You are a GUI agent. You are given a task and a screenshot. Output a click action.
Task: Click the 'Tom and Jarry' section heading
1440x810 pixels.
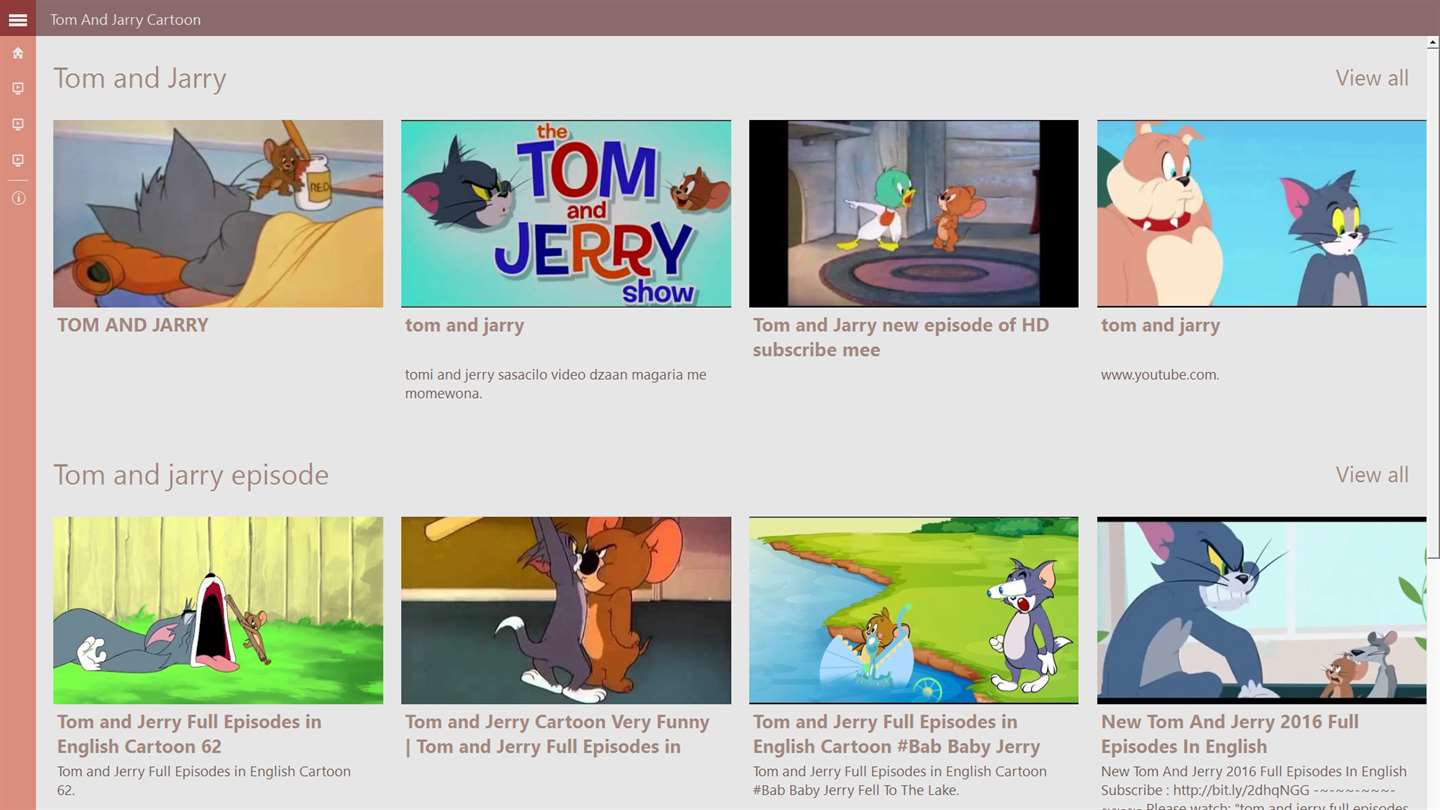(140, 78)
